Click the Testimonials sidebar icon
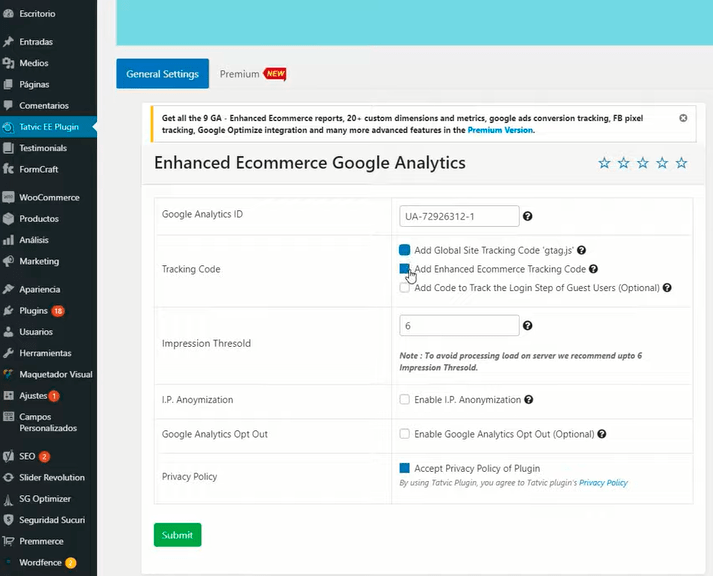The height and width of the screenshot is (576, 713). click(8, 148)
